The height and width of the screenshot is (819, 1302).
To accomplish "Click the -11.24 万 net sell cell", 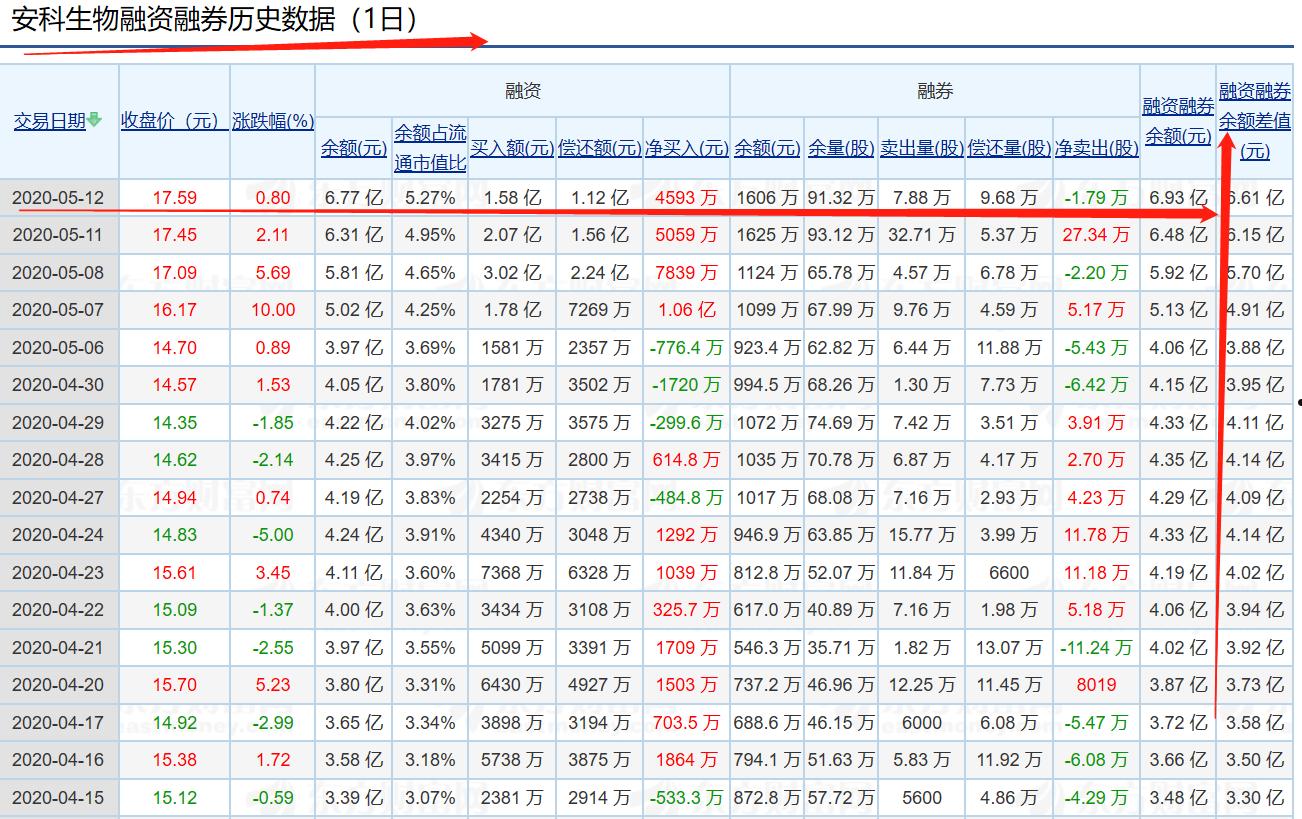I will click(1097, 648).
